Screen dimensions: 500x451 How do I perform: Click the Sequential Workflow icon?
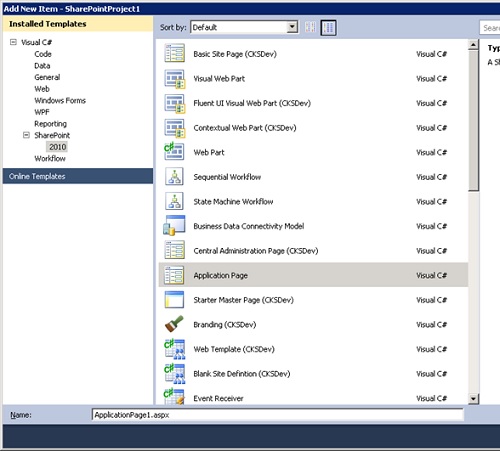tap(174, 176)
